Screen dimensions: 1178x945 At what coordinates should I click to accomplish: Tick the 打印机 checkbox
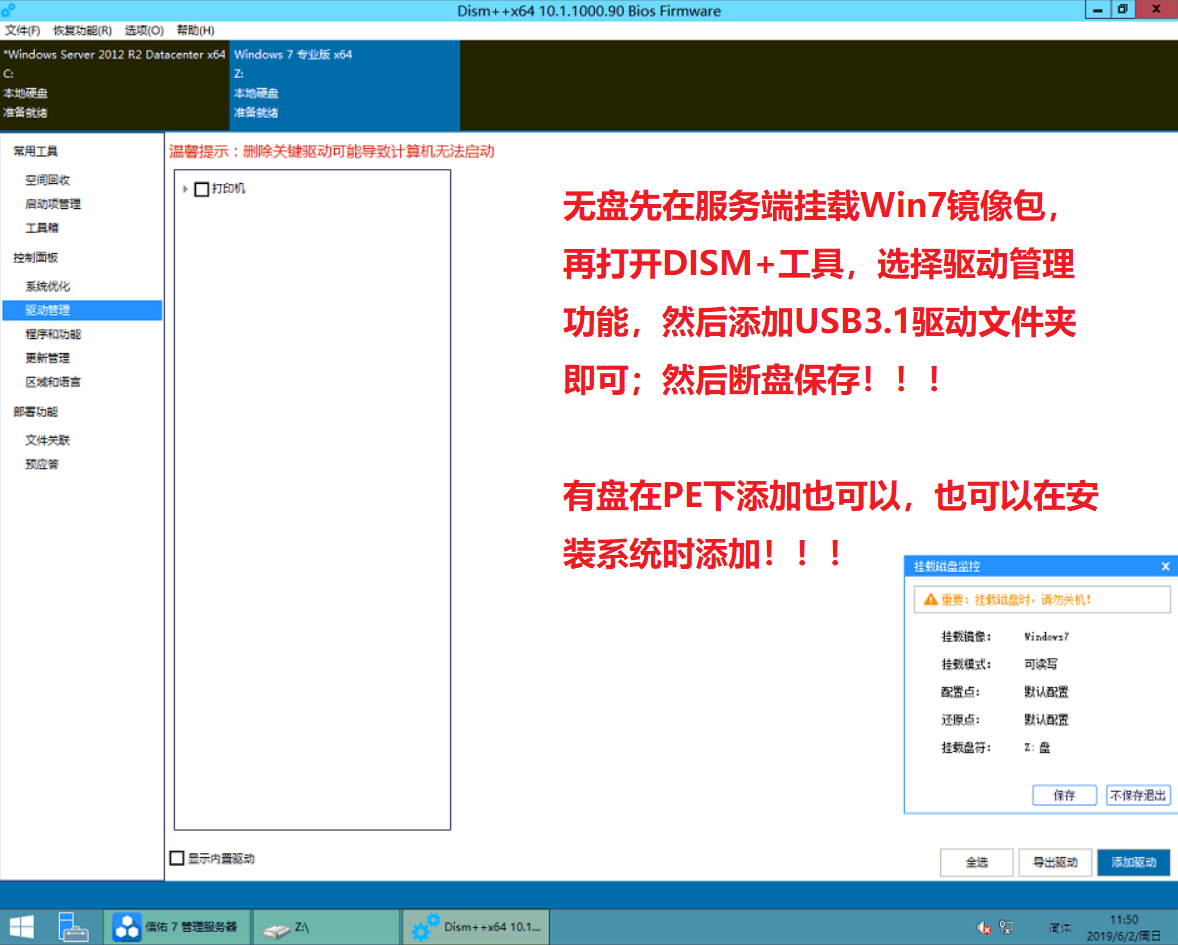pos(201,189)
